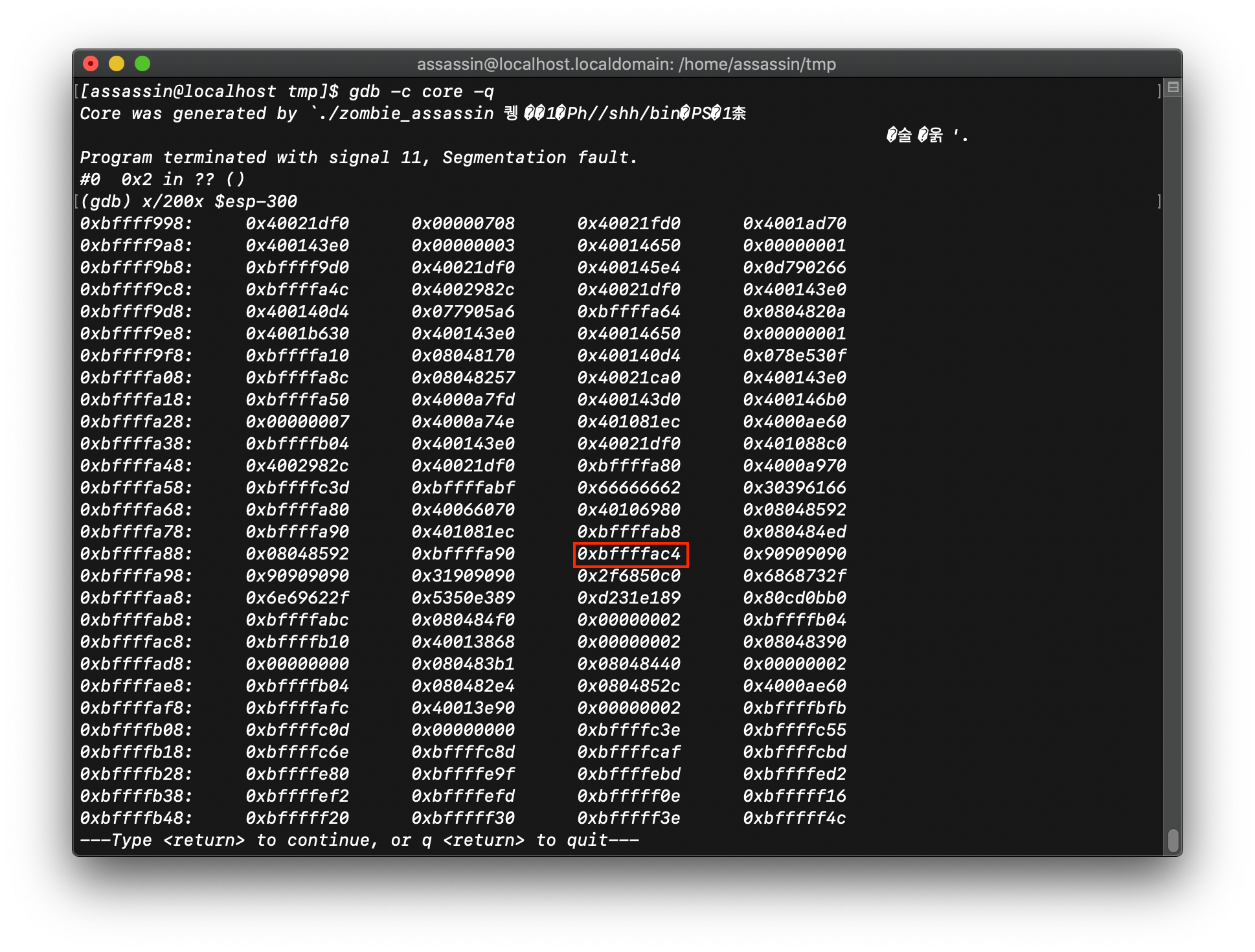Click the value 0x080484ed in the dump
The height and width of the screenshot is (952, 1255).
(795, 532)
